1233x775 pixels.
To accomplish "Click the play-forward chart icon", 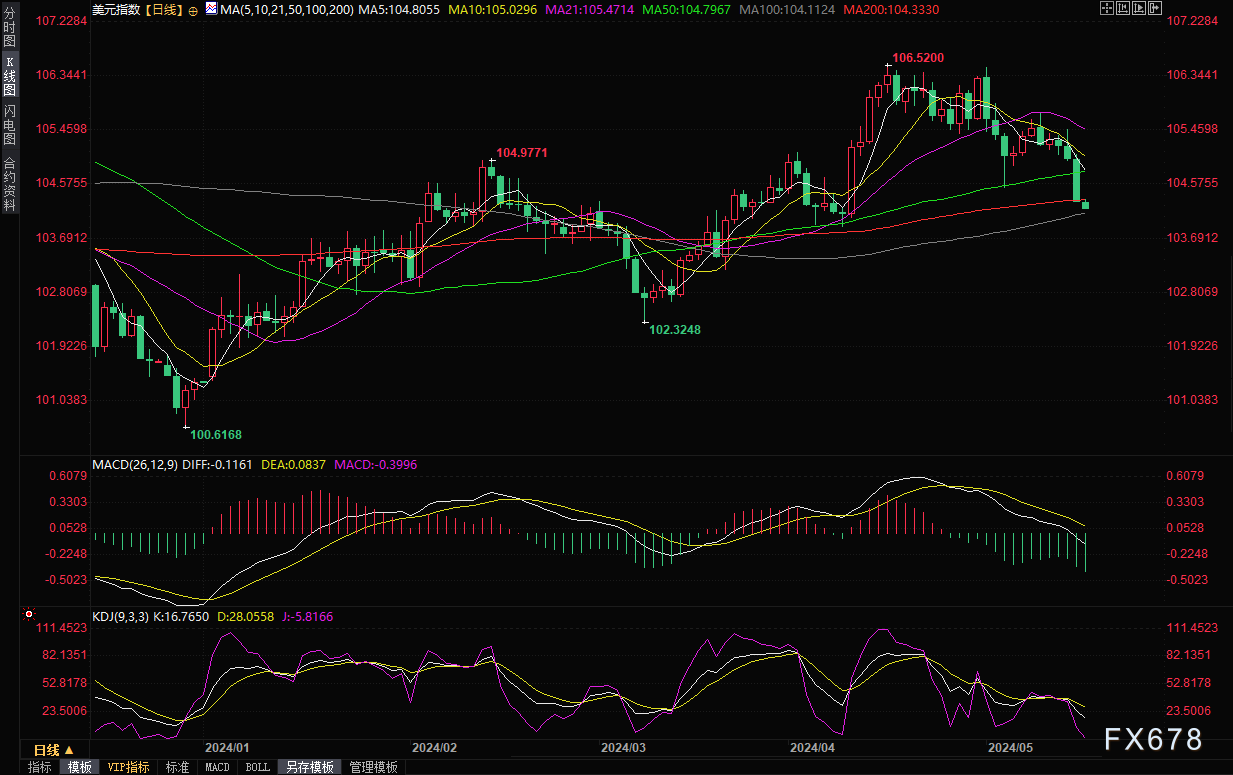I will click(x=1139, y=8).
